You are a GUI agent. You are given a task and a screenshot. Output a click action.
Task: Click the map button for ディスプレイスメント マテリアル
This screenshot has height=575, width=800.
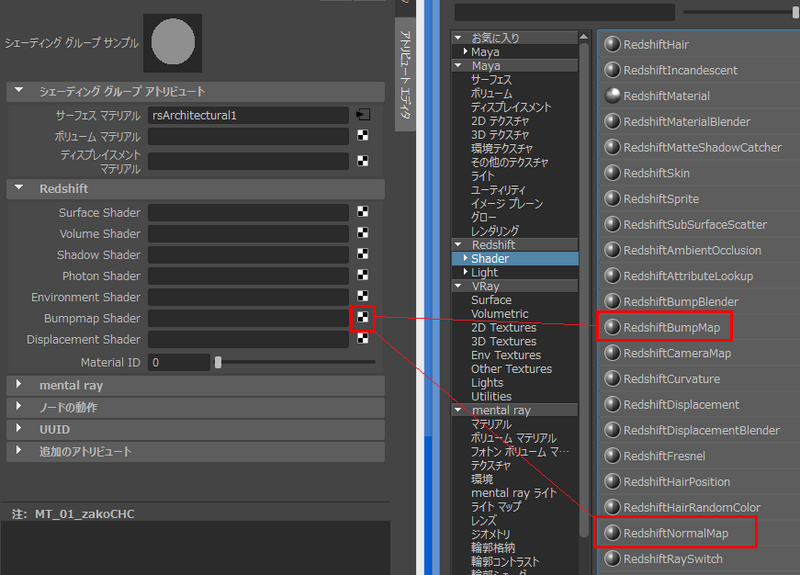(363, 161)
